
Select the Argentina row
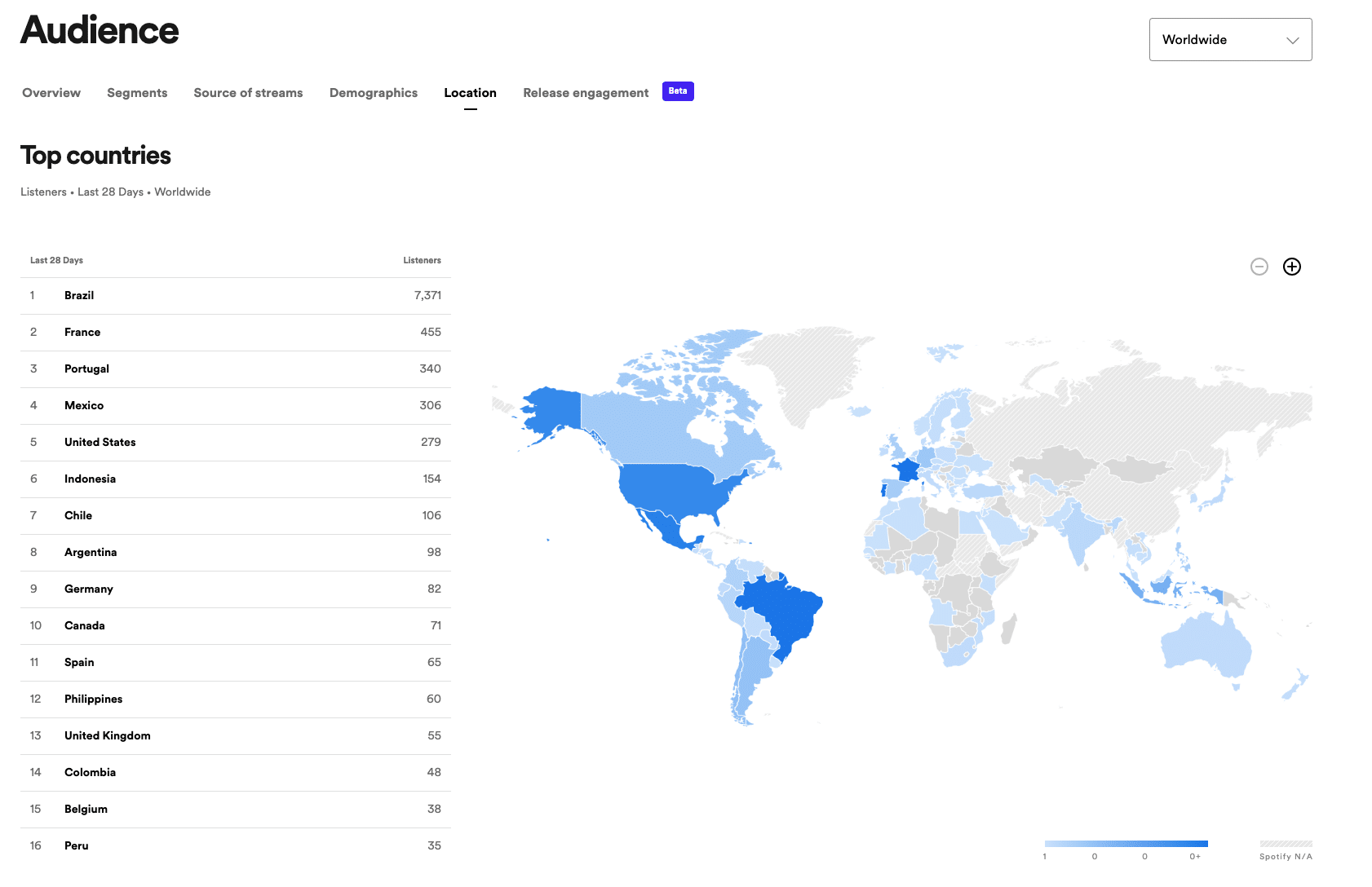[235, 553]
